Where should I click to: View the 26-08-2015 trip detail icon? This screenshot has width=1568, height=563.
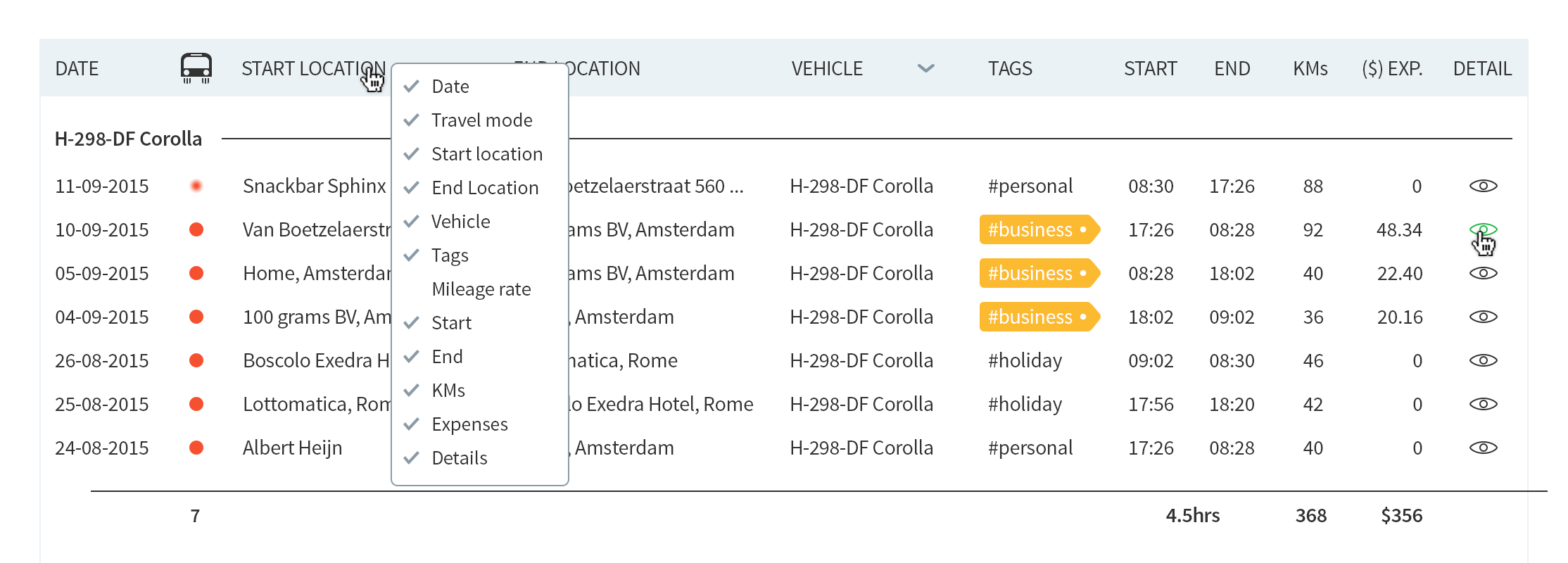coord(1483,360)
